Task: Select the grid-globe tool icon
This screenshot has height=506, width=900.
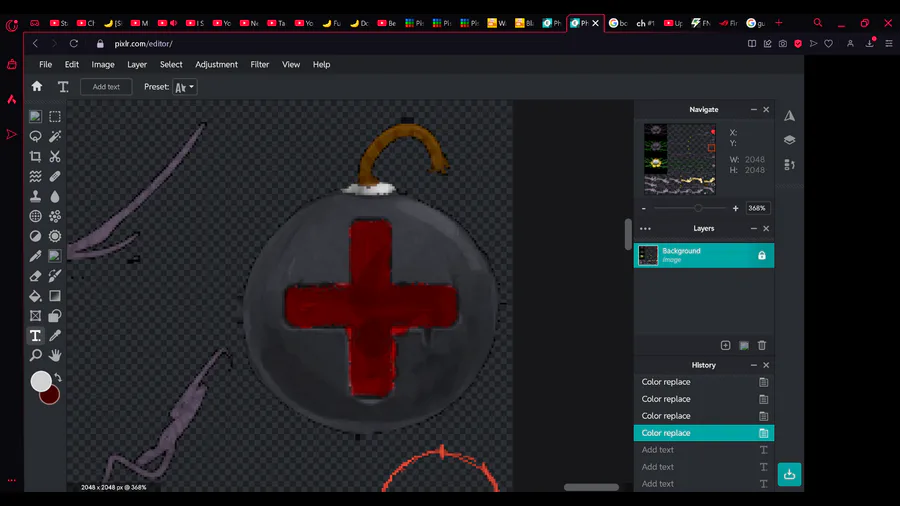Action: pos(36,216)
